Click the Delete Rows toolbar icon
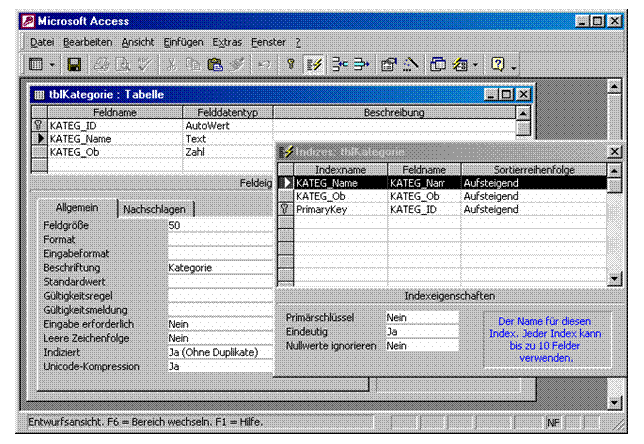This screenshot has width=644, height=444. coord(361,64)
